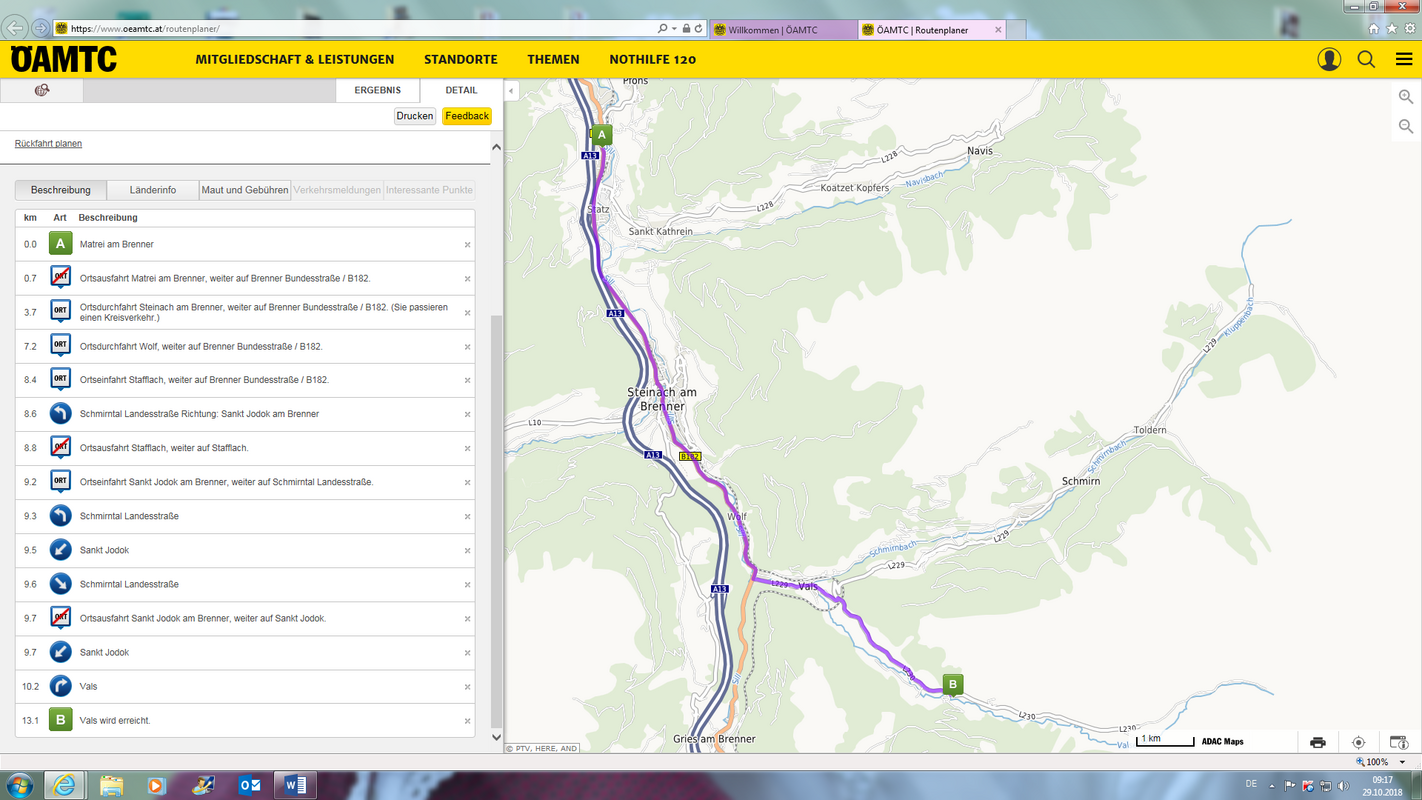The width and height of the screenshot is (1422, 800).
Task: Click 'Sankt Jodok' text at km 9.7
Action: point(104,652)
